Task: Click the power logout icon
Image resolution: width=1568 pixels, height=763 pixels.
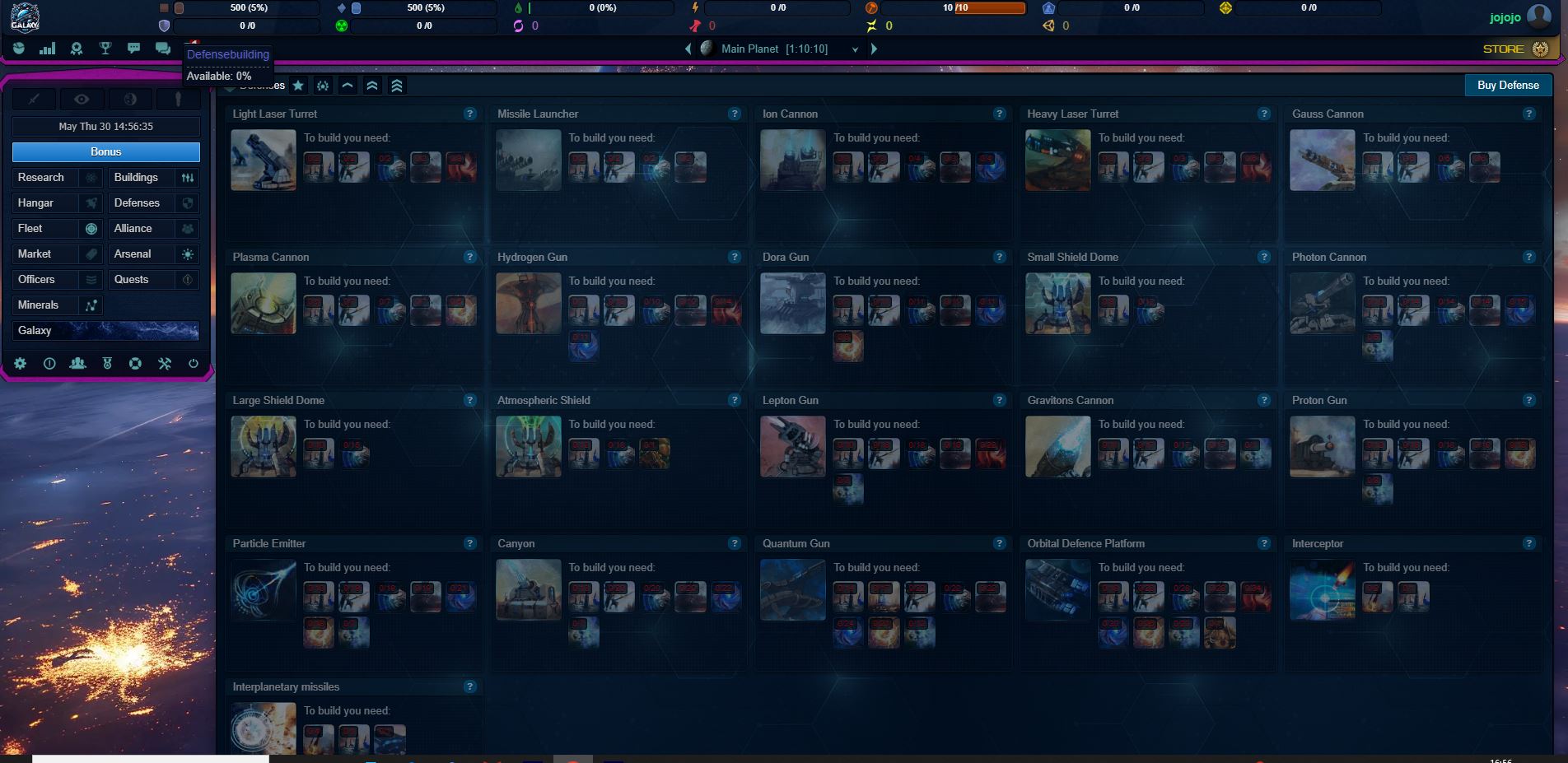Action: point(194,363)
